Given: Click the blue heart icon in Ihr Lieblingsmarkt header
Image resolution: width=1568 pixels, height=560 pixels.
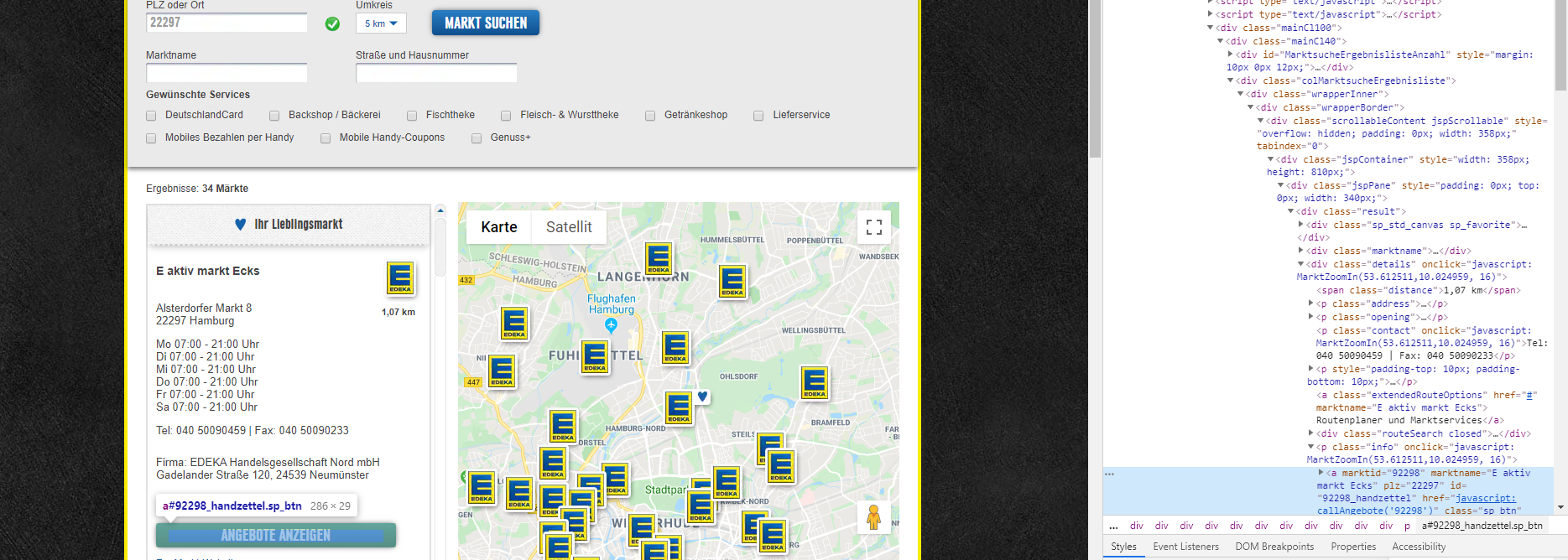Looking at the screenshot, I should 240,225.
